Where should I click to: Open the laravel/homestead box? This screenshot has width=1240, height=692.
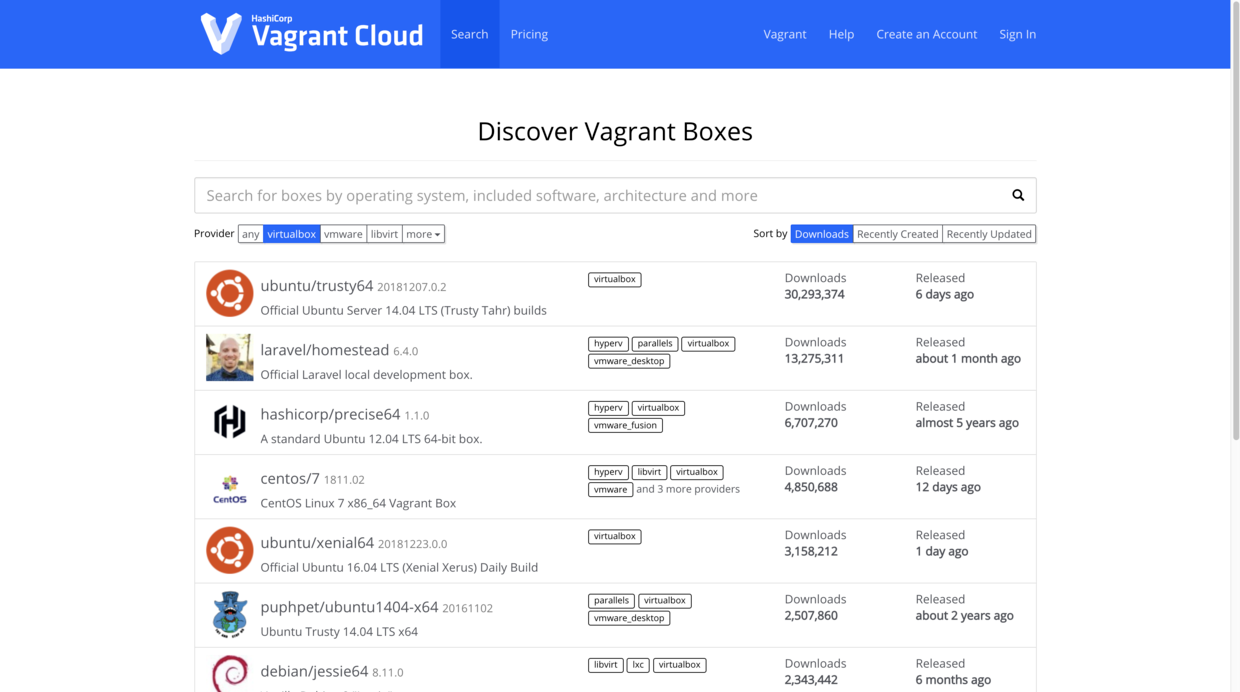click(615, 358)
